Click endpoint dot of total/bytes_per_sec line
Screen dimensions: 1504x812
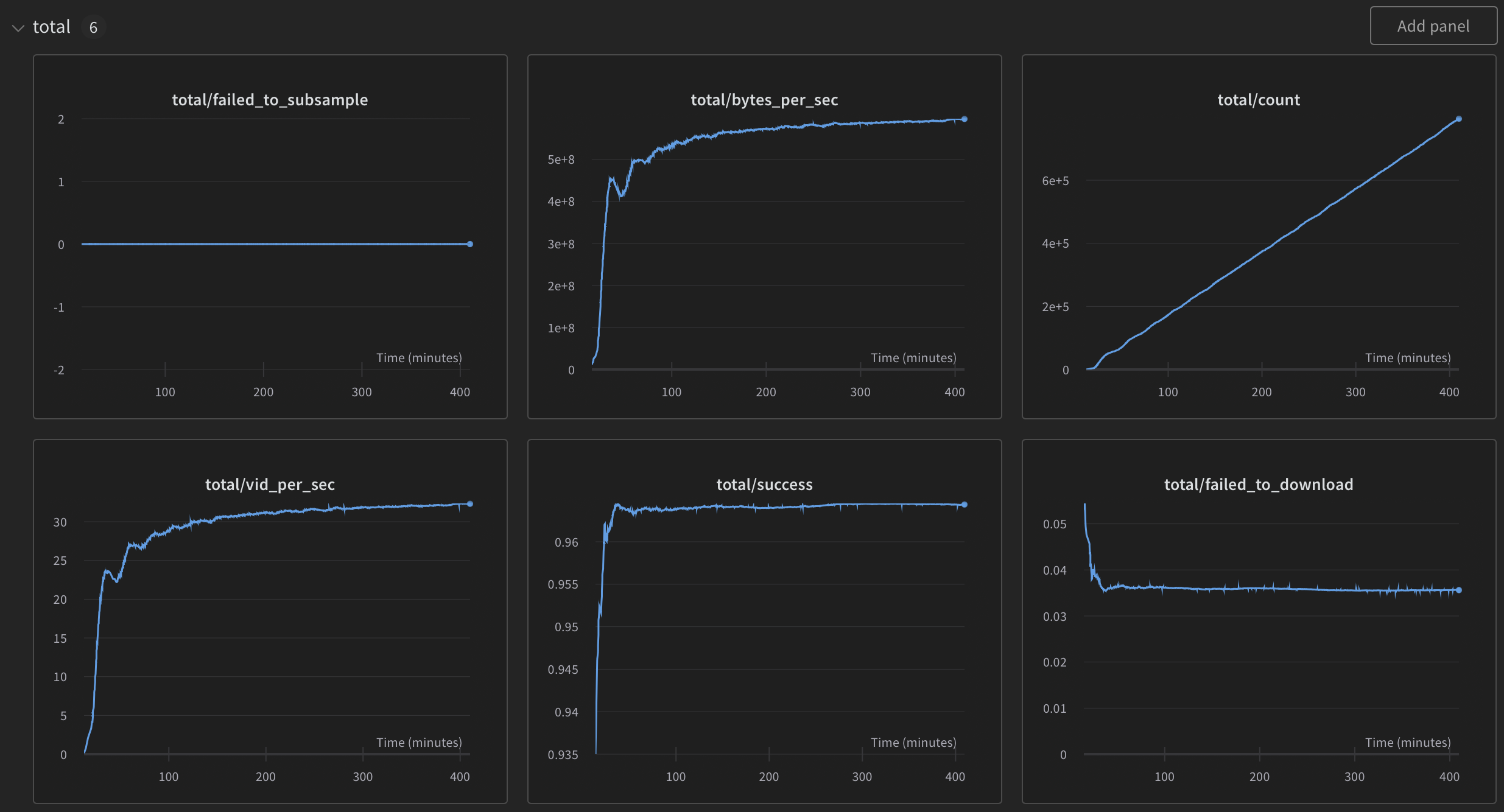click(x=964, y=119)
